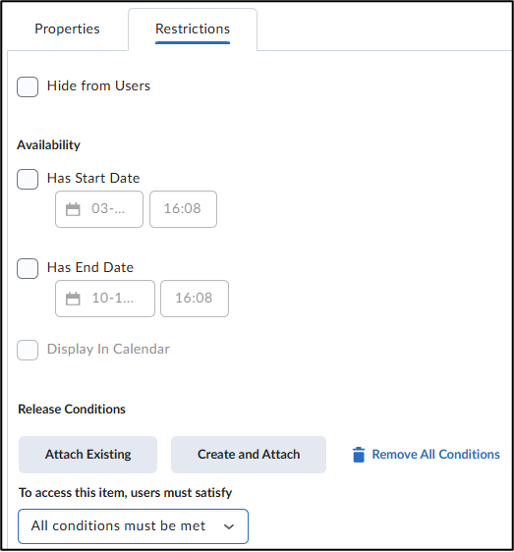Screen dimensions: 514x552
Task: Tick the Hide from Users checkbox
Action: (x=27, y=87)
